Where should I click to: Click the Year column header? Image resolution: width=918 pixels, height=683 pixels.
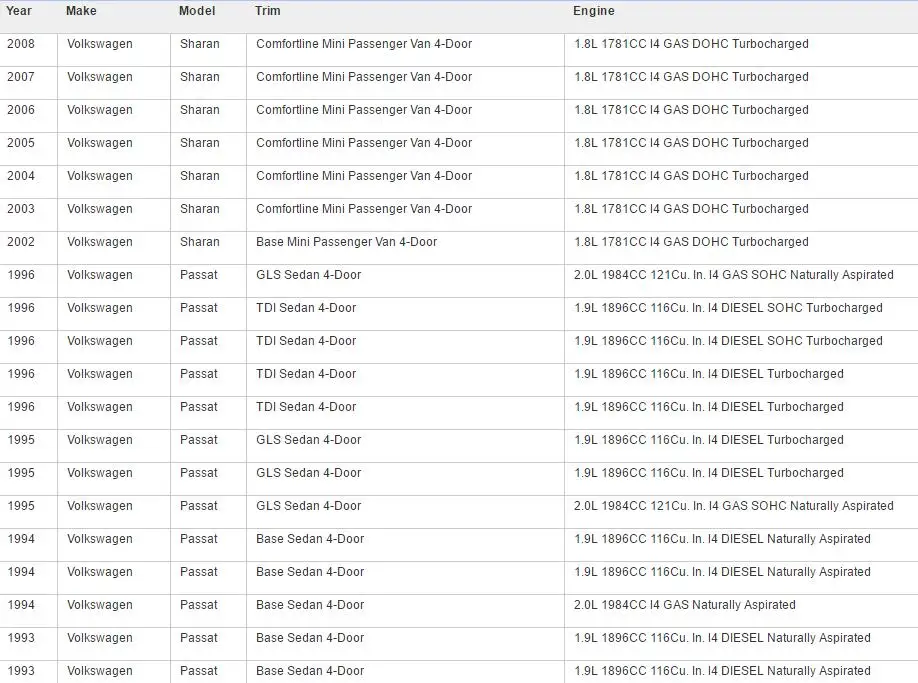(19, 11)
